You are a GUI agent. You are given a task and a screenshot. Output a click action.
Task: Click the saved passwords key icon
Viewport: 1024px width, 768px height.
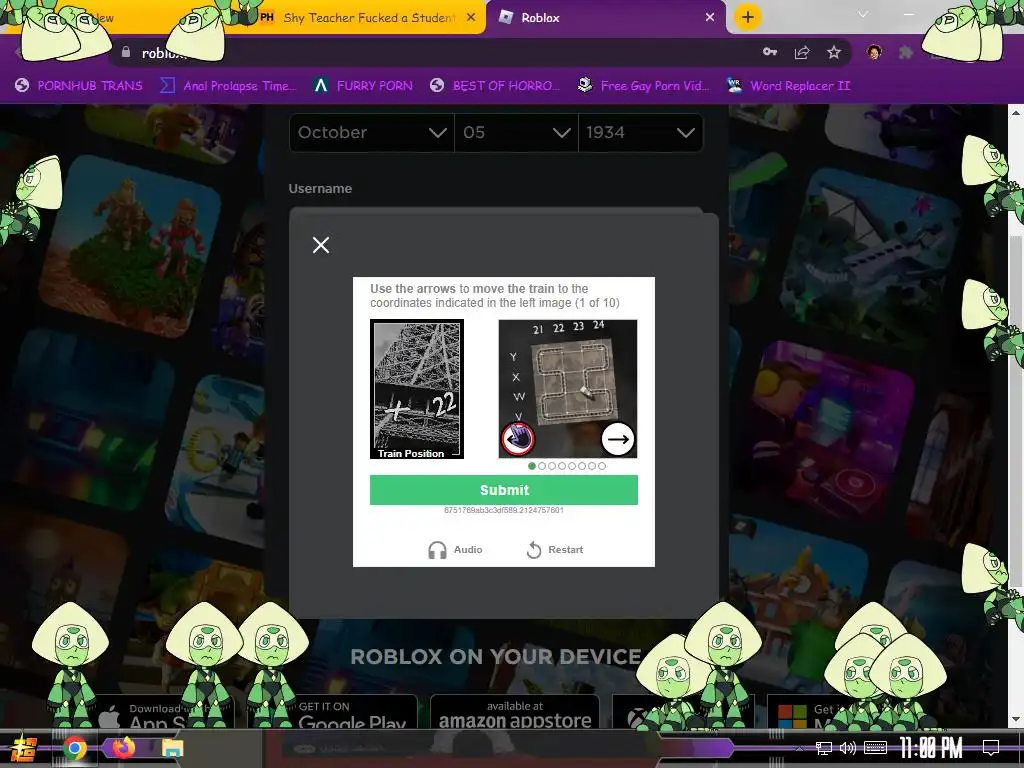tap(770, 52)
